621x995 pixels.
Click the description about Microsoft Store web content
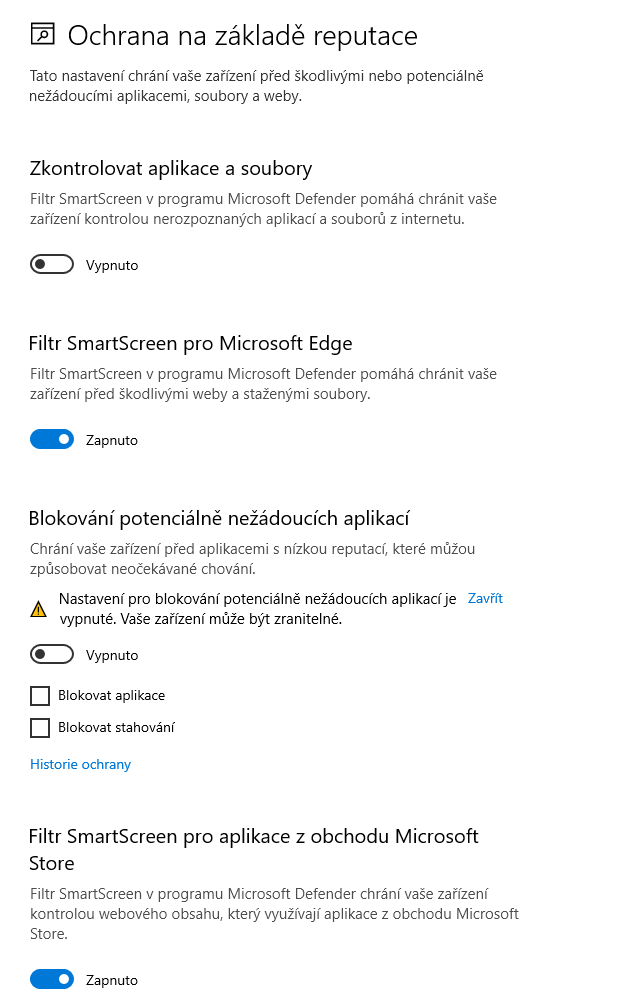tap(274, 914)
